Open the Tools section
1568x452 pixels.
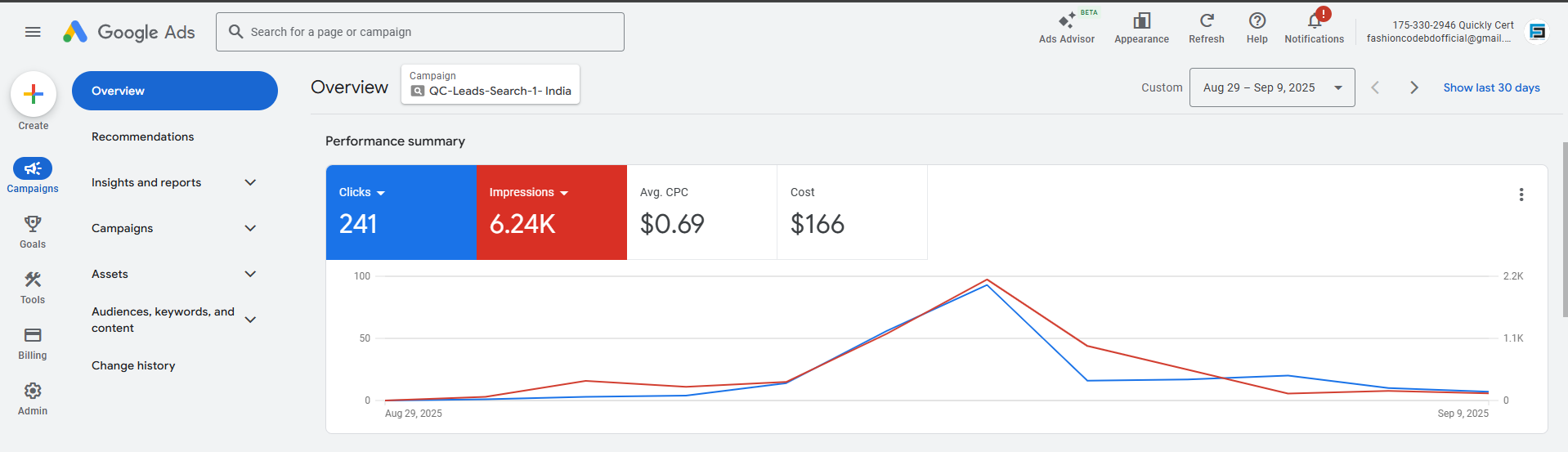pos(33,287)
